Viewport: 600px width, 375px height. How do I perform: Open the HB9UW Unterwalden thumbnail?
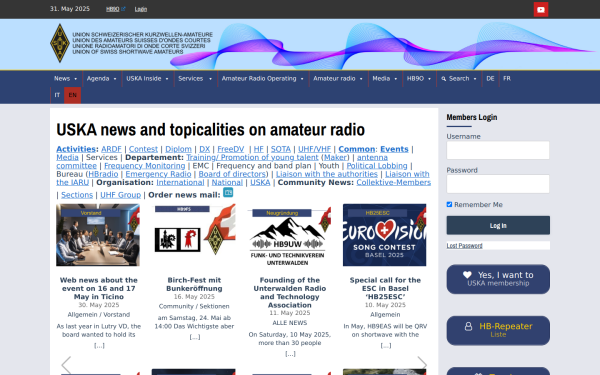pyautogui.click(x=289, y=235)
